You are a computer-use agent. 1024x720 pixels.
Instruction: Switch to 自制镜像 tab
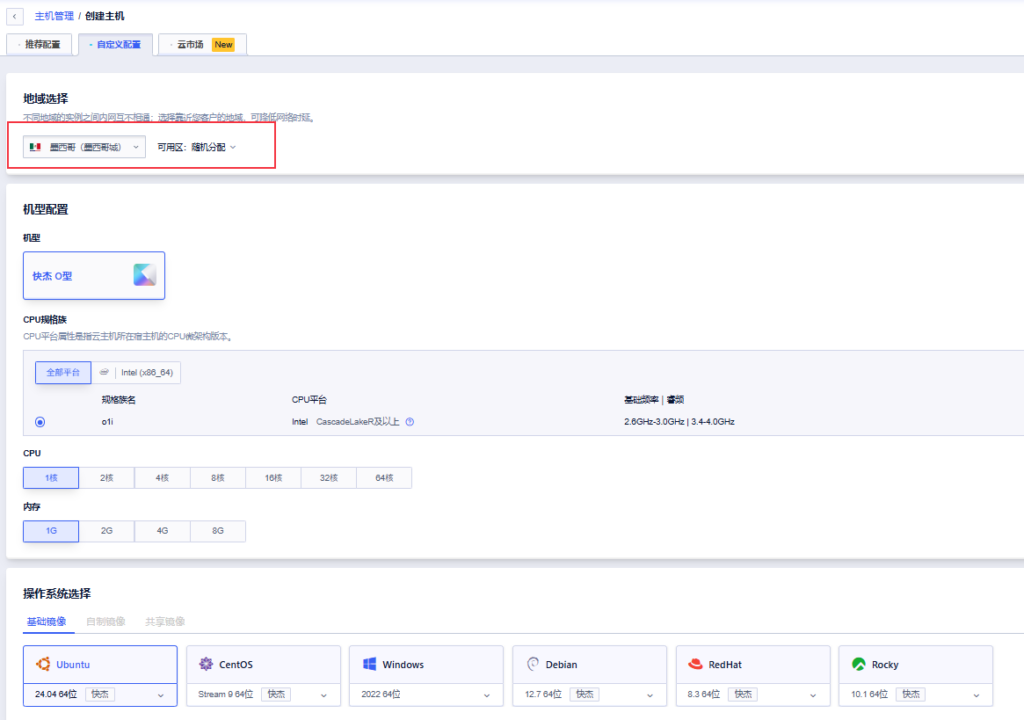coord(106,621)
